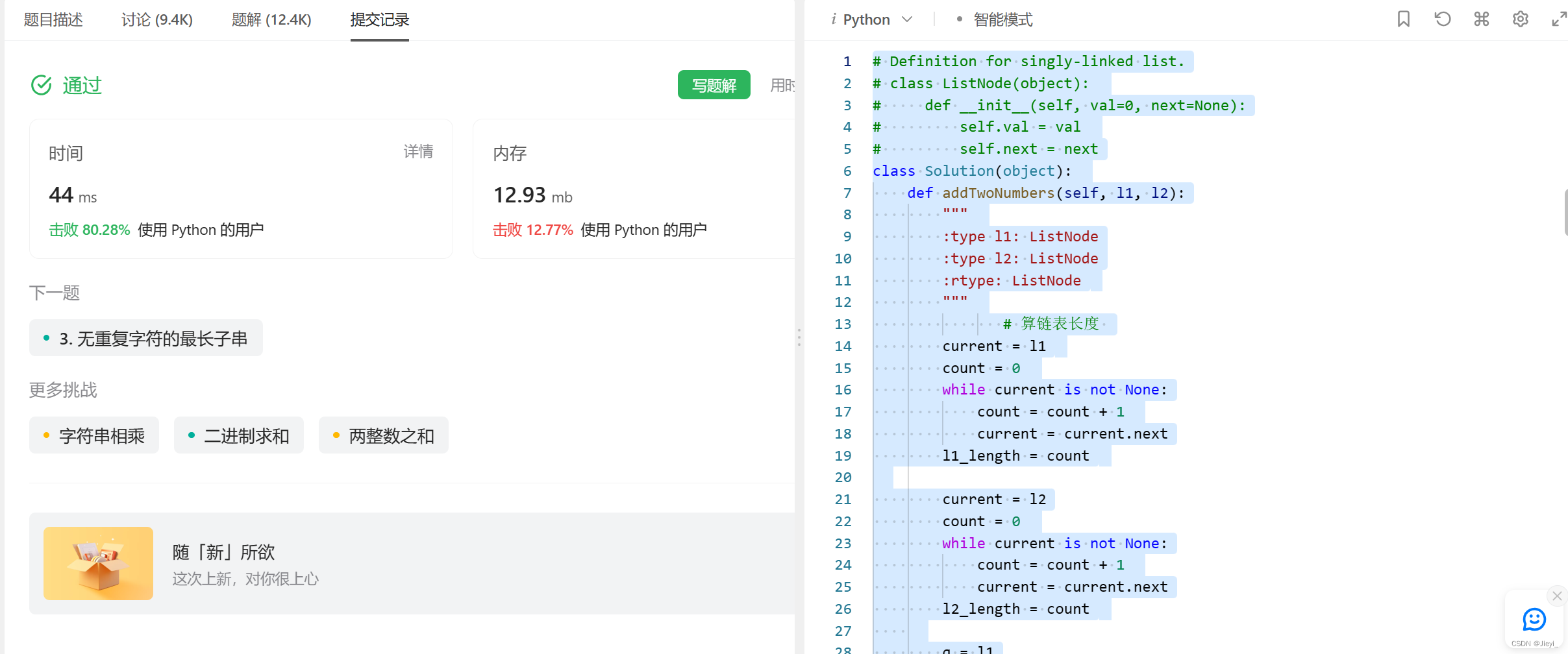
Task: Open keyboard shortcuts panel
Action: [1482, 19]
